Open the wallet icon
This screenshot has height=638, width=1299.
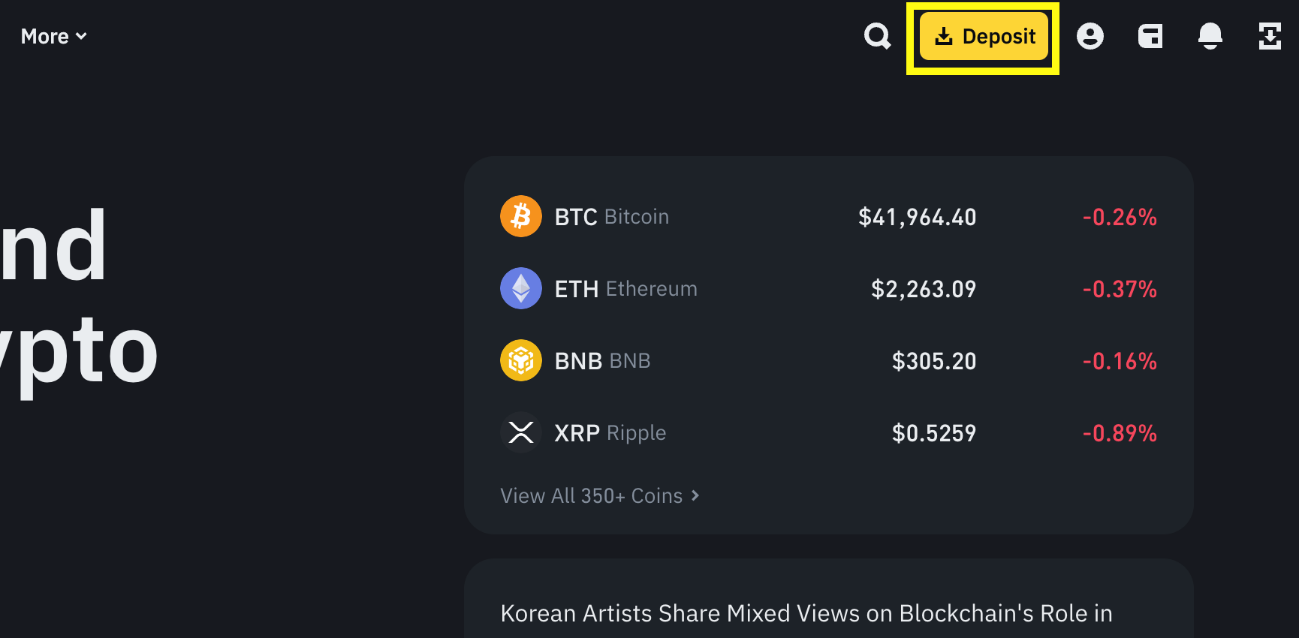[1150, 37]
